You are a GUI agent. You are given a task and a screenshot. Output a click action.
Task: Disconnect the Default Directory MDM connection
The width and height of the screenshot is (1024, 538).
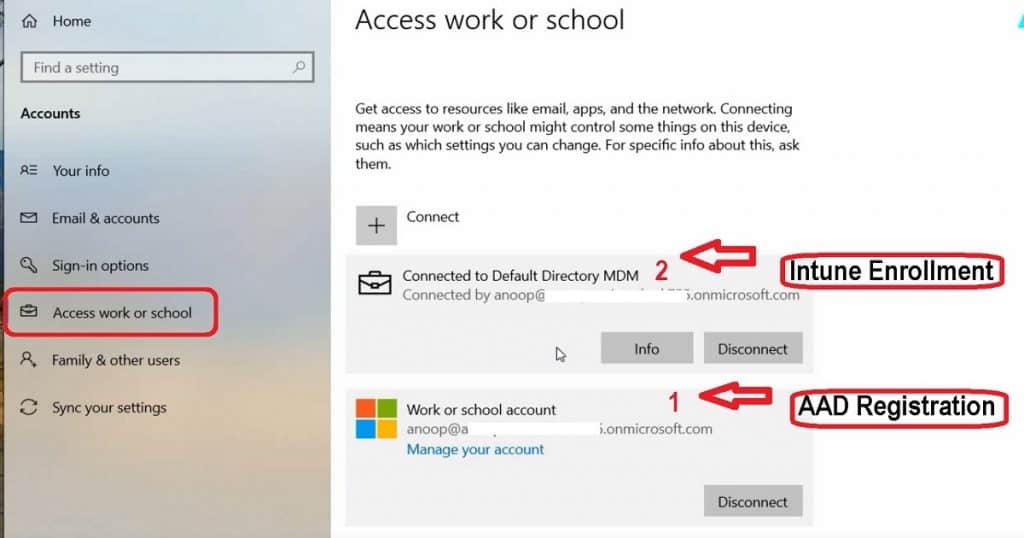click(752, 348)
